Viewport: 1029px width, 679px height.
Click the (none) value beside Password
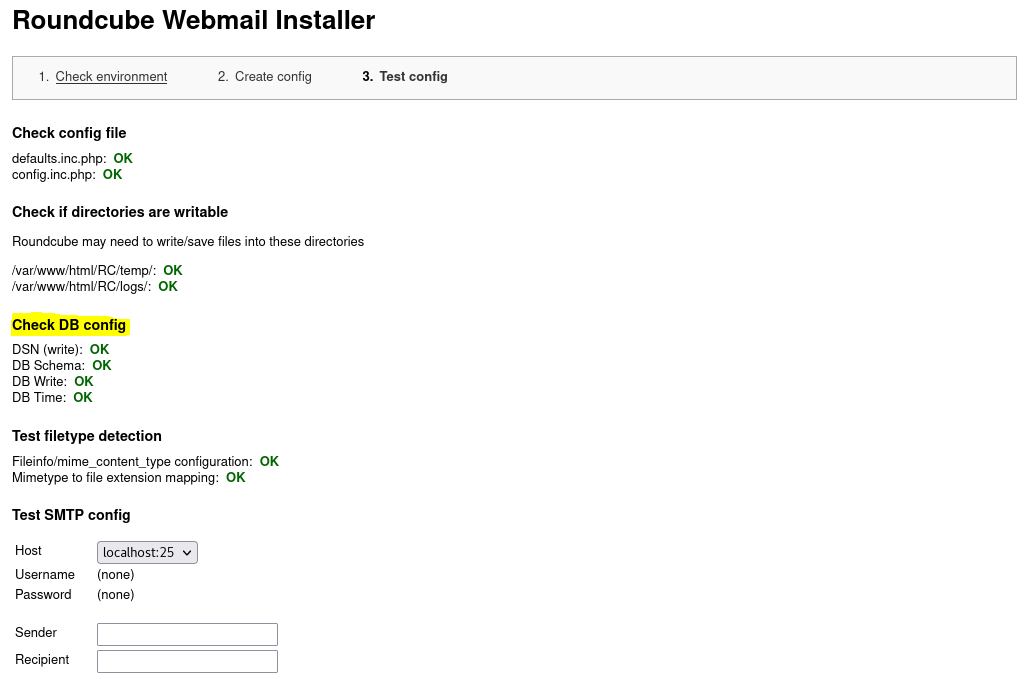pos(116,594)
